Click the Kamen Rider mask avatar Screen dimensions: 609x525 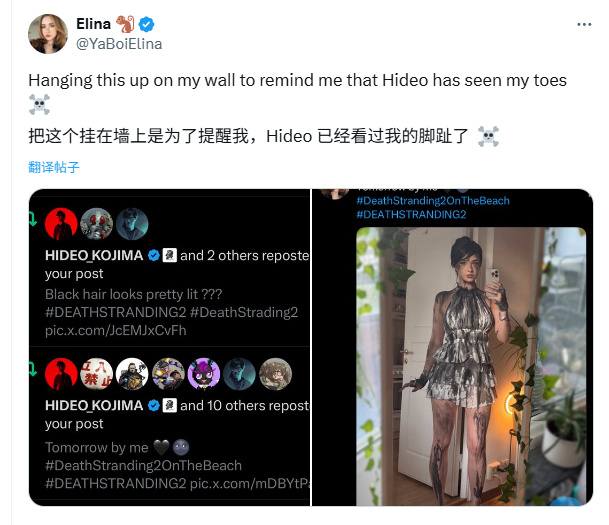96,224
